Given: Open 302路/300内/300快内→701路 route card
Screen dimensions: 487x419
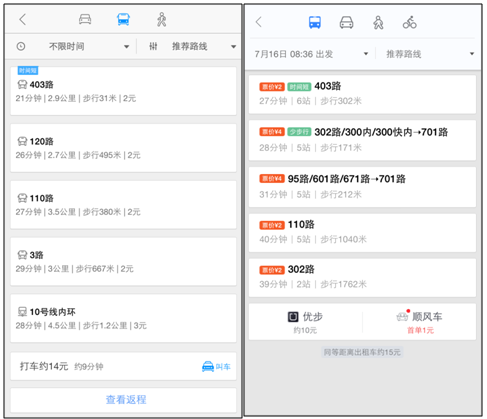Looking at the screenshot, I should tap(362, 140).
